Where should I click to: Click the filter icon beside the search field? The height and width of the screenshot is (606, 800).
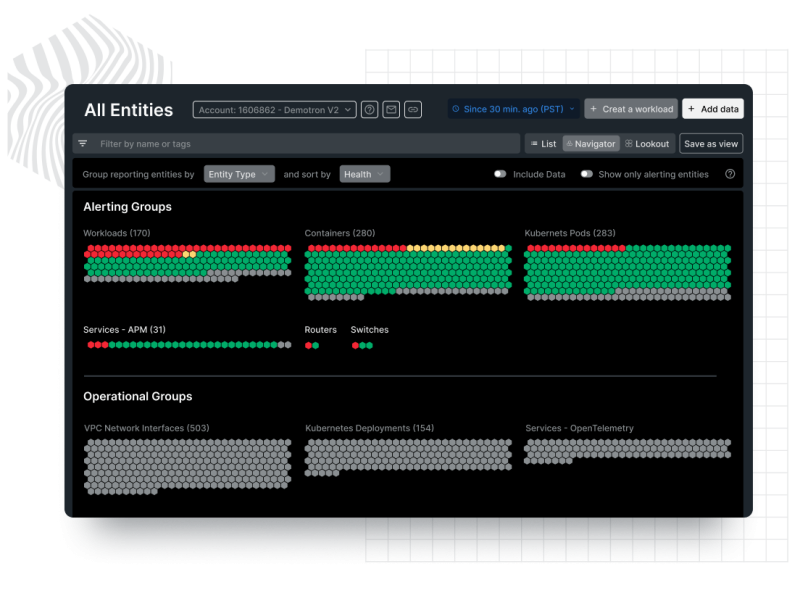click(82, 143)
